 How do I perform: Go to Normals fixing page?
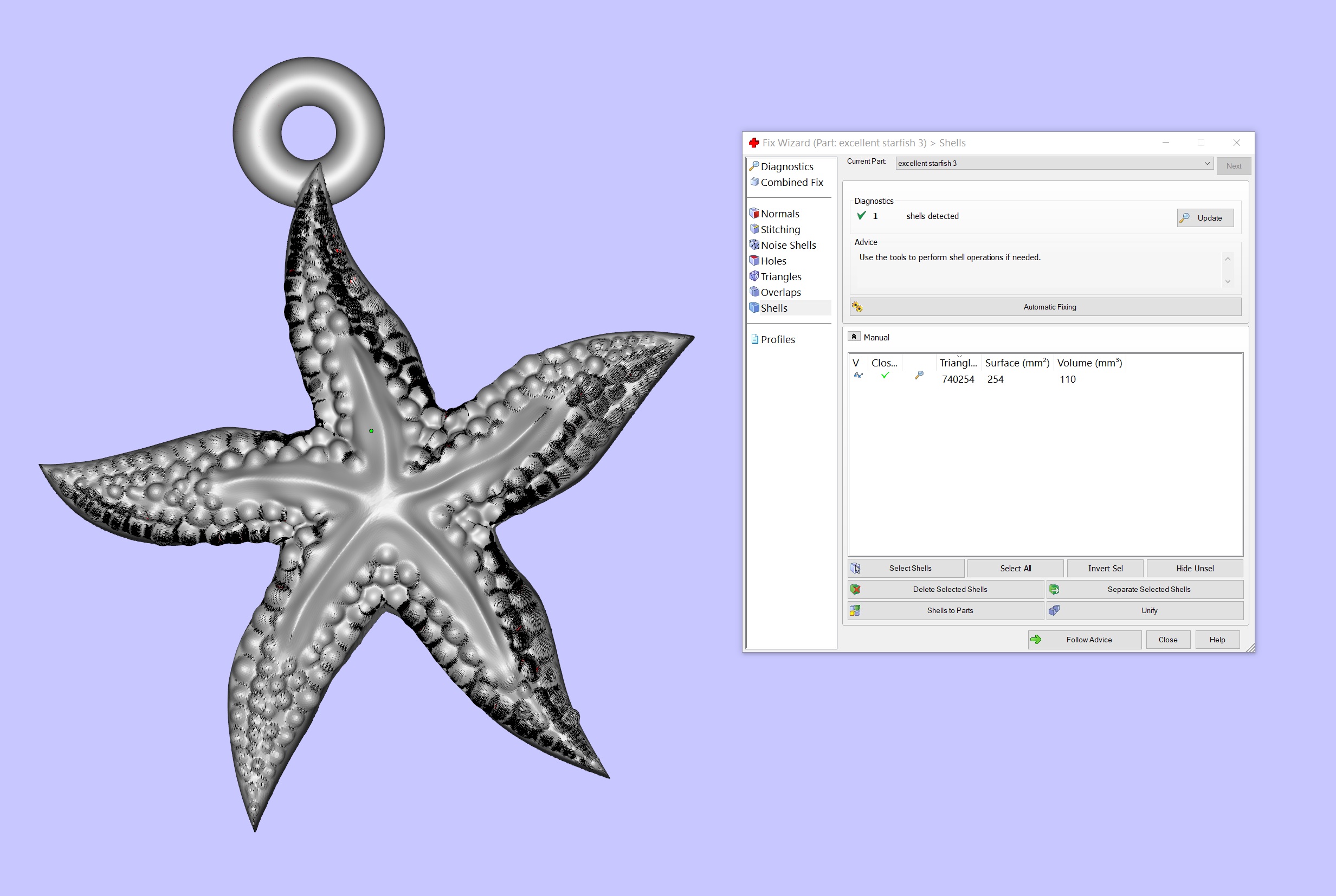pos(779,214)
